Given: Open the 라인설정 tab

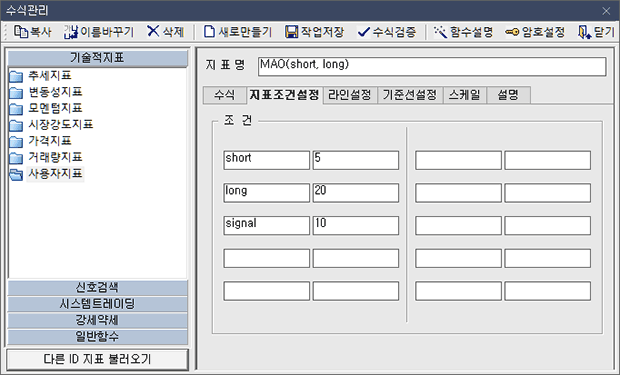Looking at the screenshot, I should pyautogui.click(x=350, y=95).
